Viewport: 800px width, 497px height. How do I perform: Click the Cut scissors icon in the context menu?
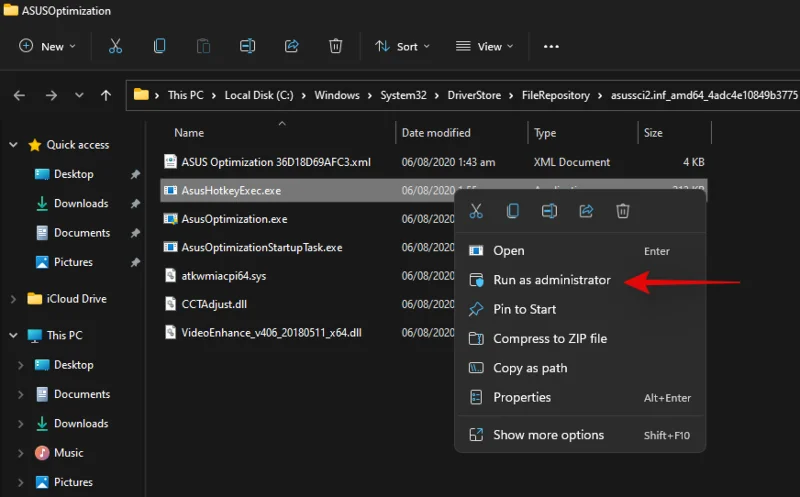click(x=476, y=211)
